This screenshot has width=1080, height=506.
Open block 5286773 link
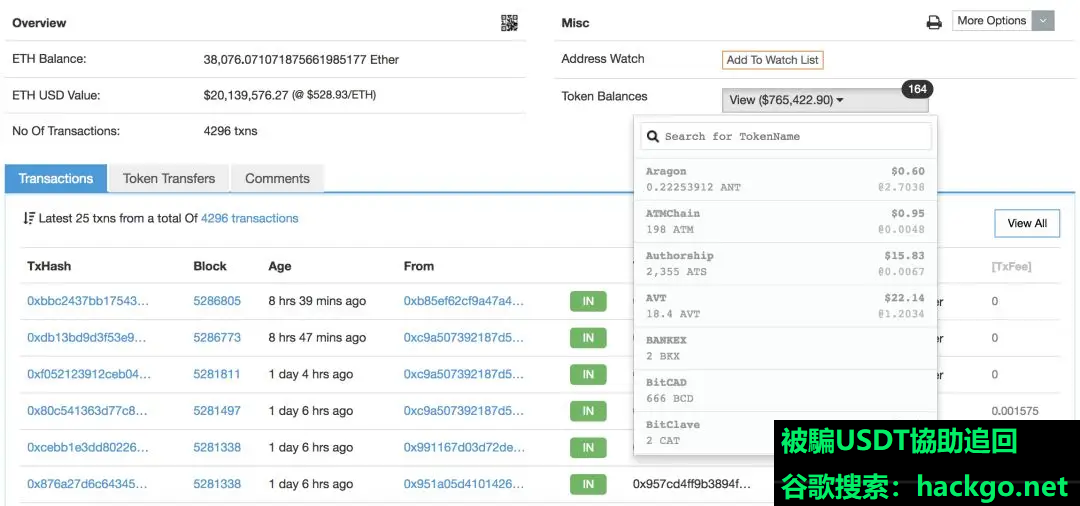217,337
